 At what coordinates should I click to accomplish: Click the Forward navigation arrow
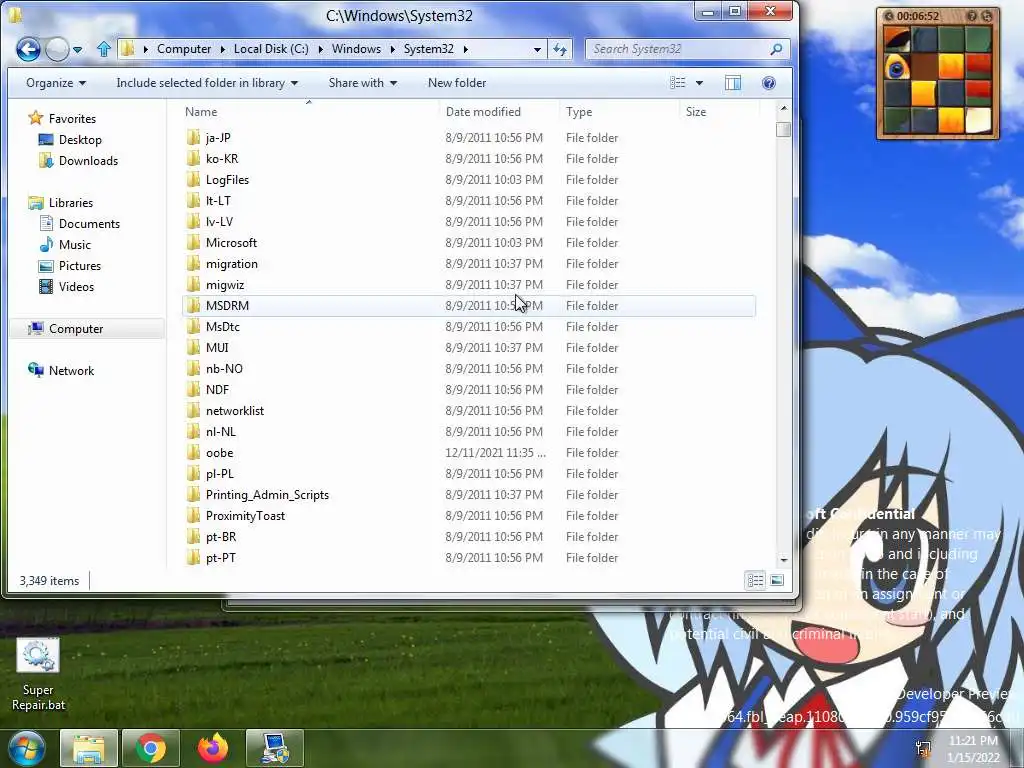(x=57, y=49)
